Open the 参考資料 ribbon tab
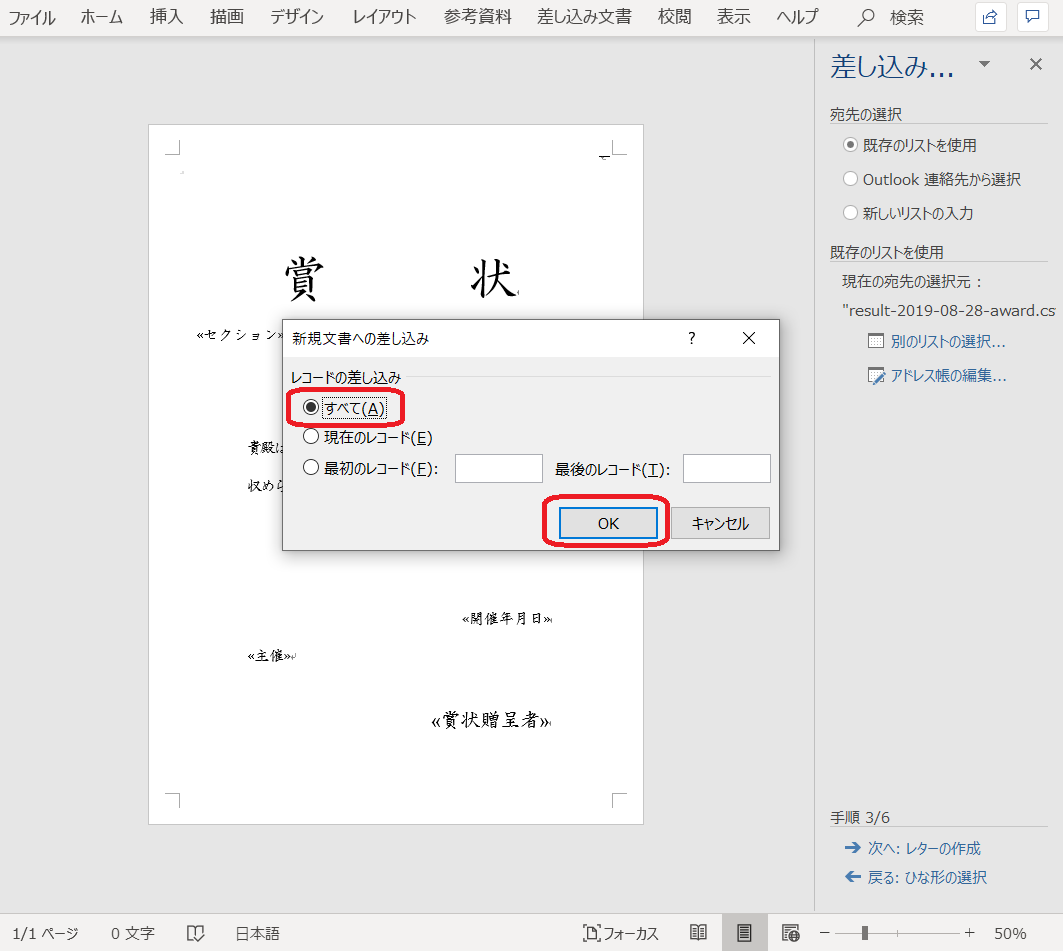The image size is (1063, 951). [x=477, y=17]
